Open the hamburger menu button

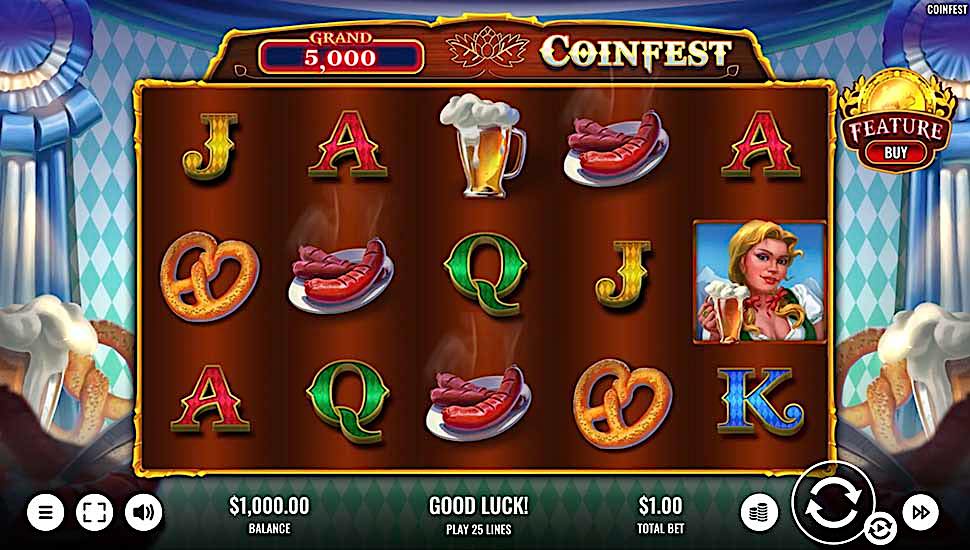tap(45, 512)
